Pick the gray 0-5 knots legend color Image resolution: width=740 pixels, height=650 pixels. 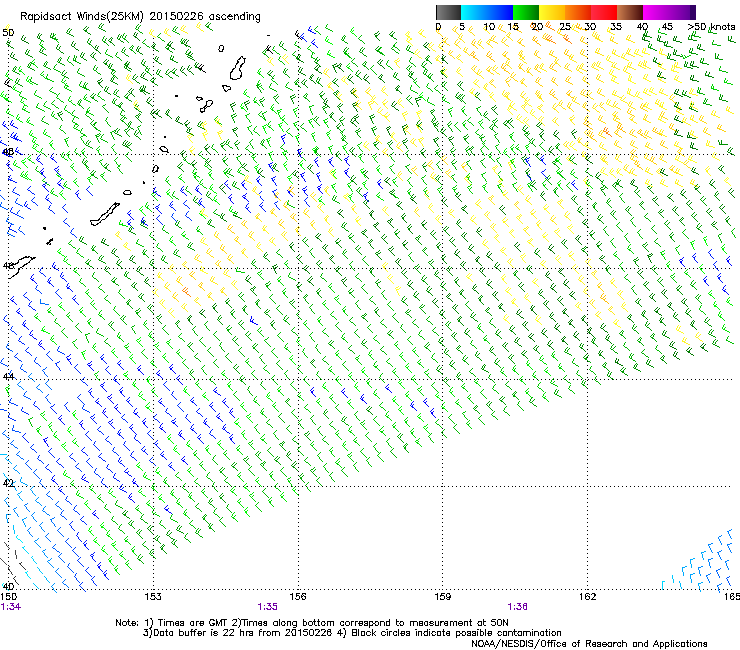(x=448, y=12)
